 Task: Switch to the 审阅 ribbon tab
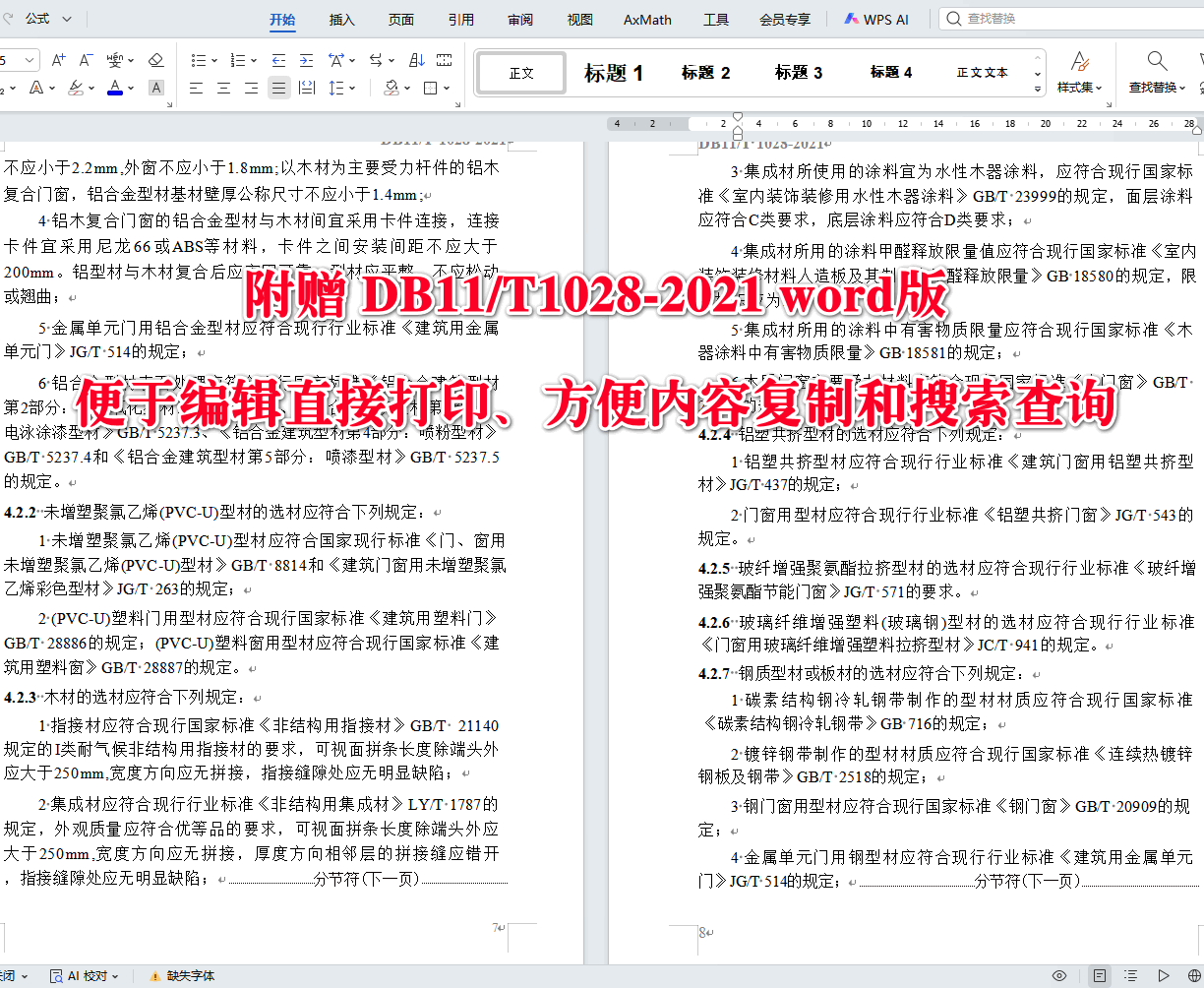(520, 19)
